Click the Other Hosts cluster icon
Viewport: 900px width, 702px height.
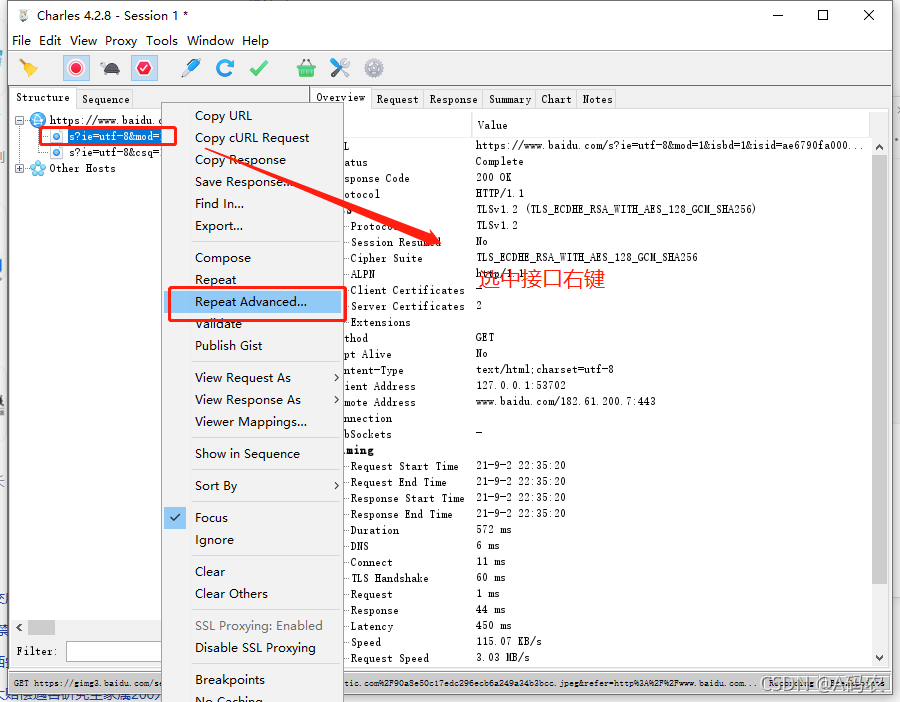tap(38, 168)
